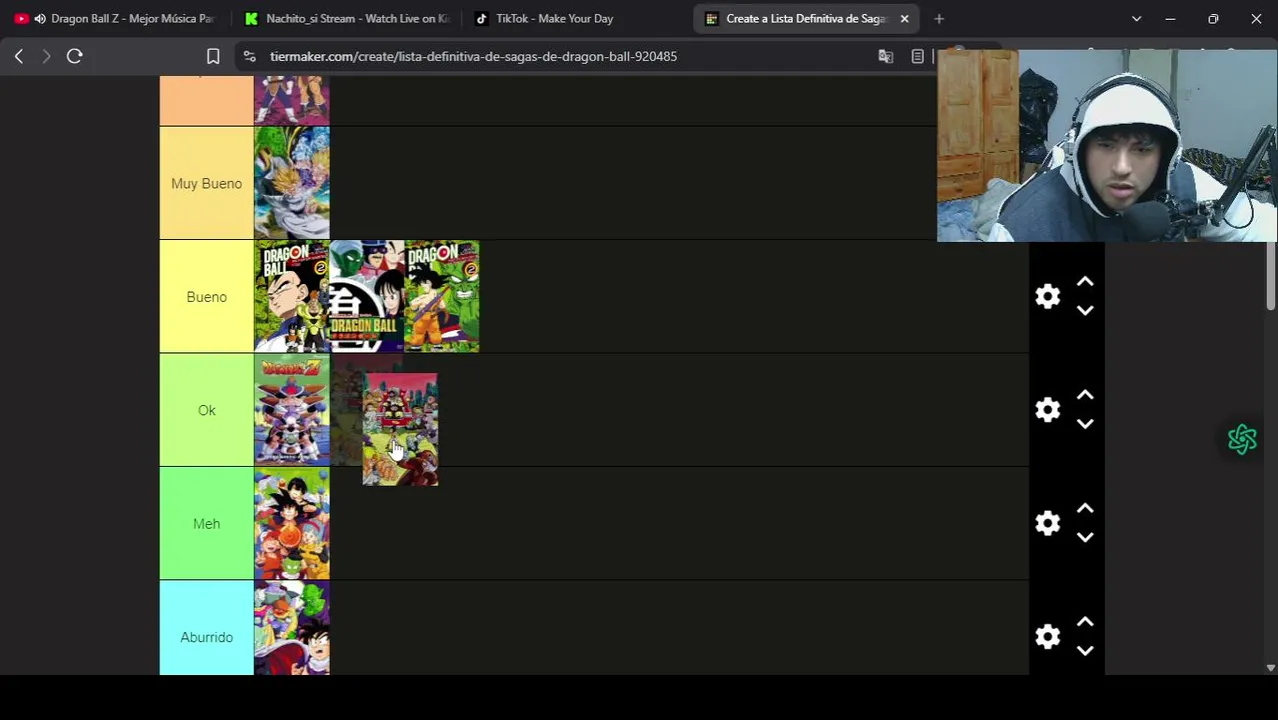Image resolution: width=1278 pixels, height=720 pixels.
Task: Click the Muy Bueno tier label
Action: pyautogui.click(x=206, y=183)
